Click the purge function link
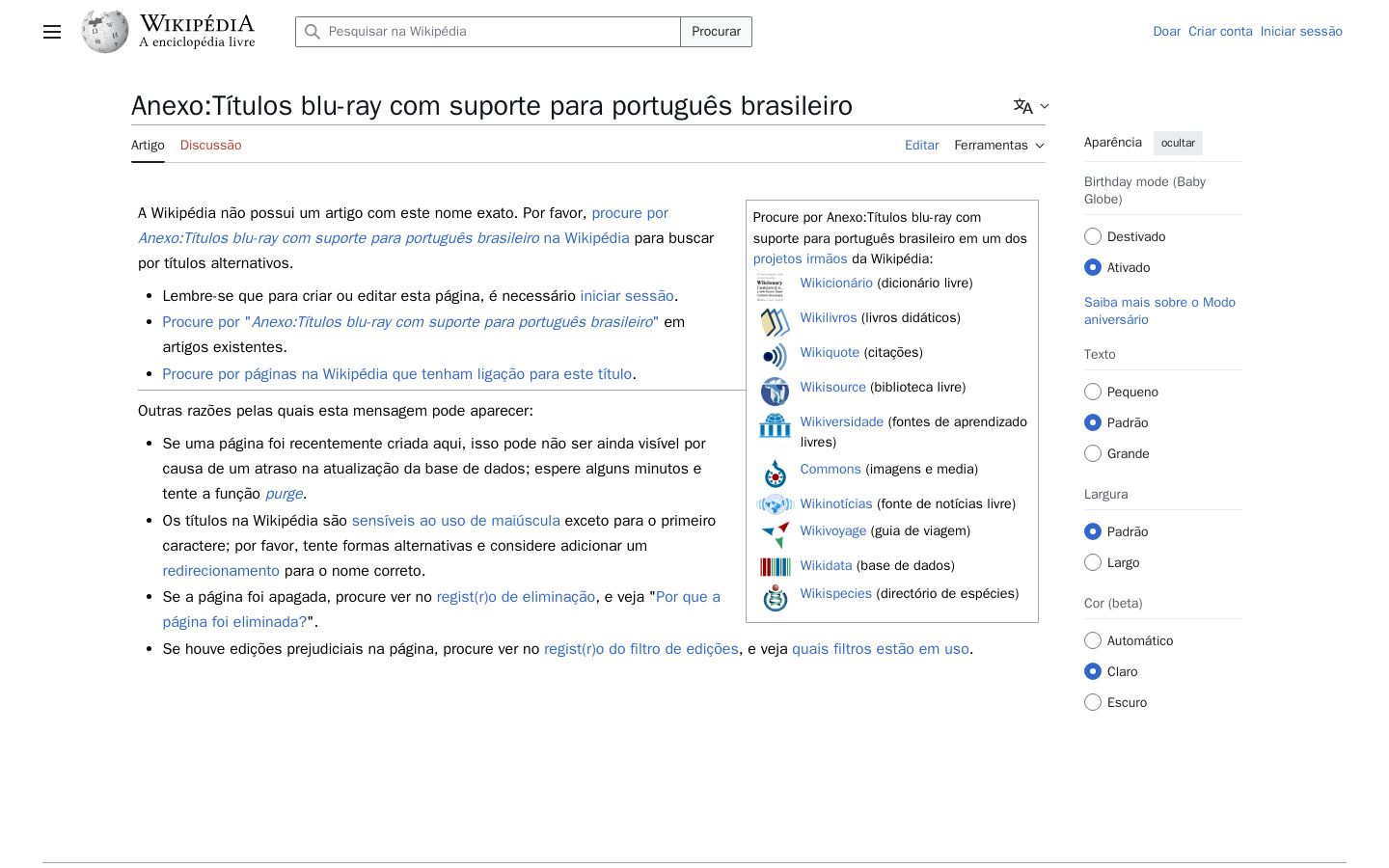1389x868 pixels. click(285, 494)
